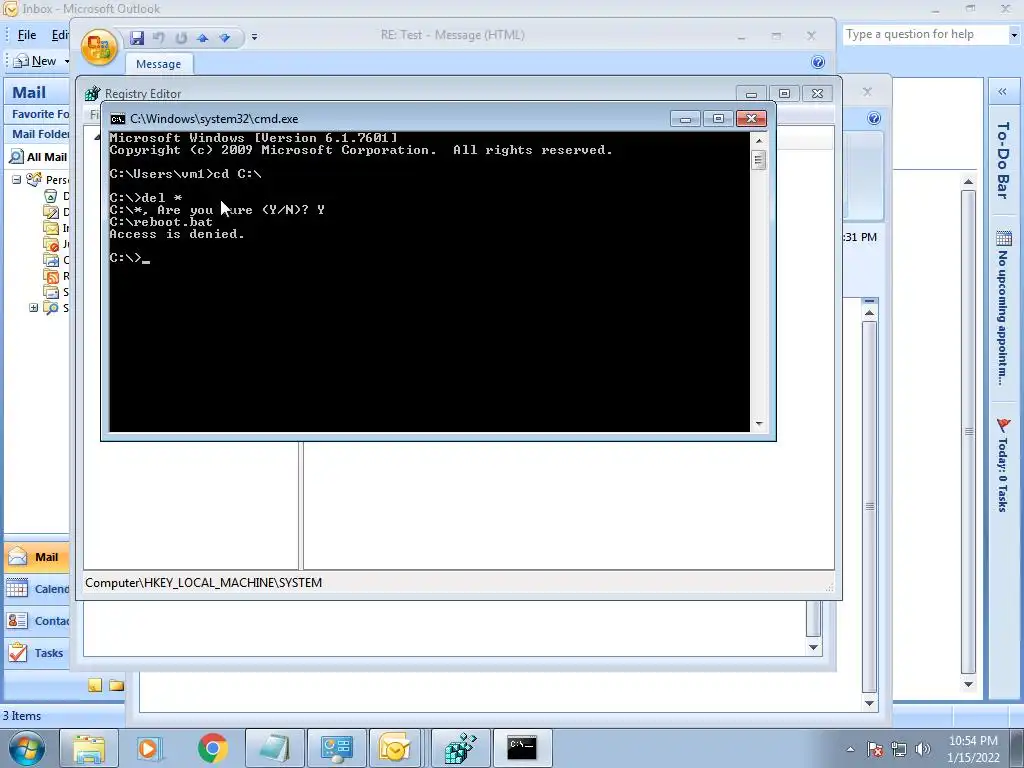Click the Action Center flag tray icon
The image size is (1024, 768).
pyautogui.click(x=874, y=749)
